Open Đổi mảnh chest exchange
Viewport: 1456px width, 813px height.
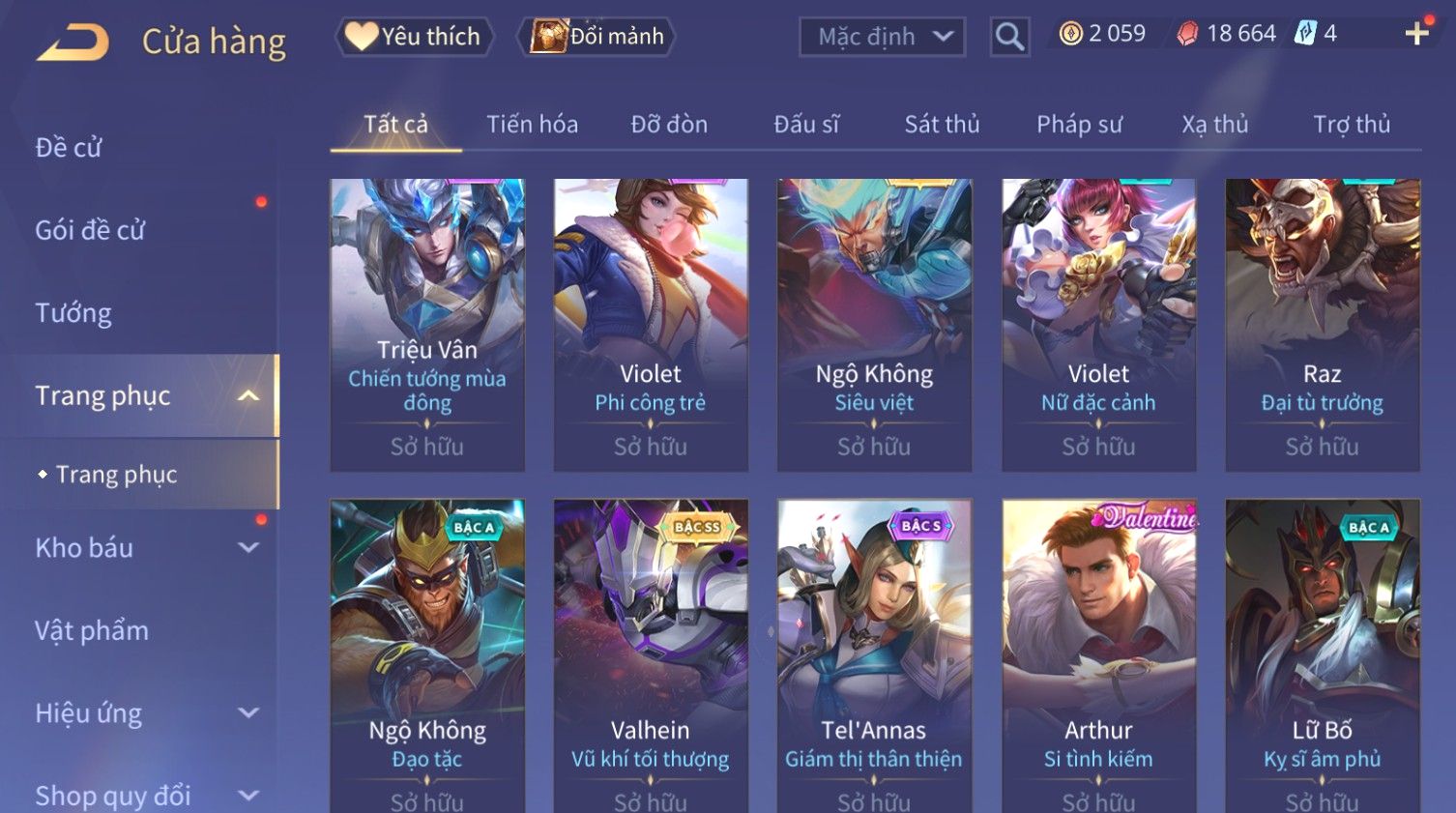(597, 37)
